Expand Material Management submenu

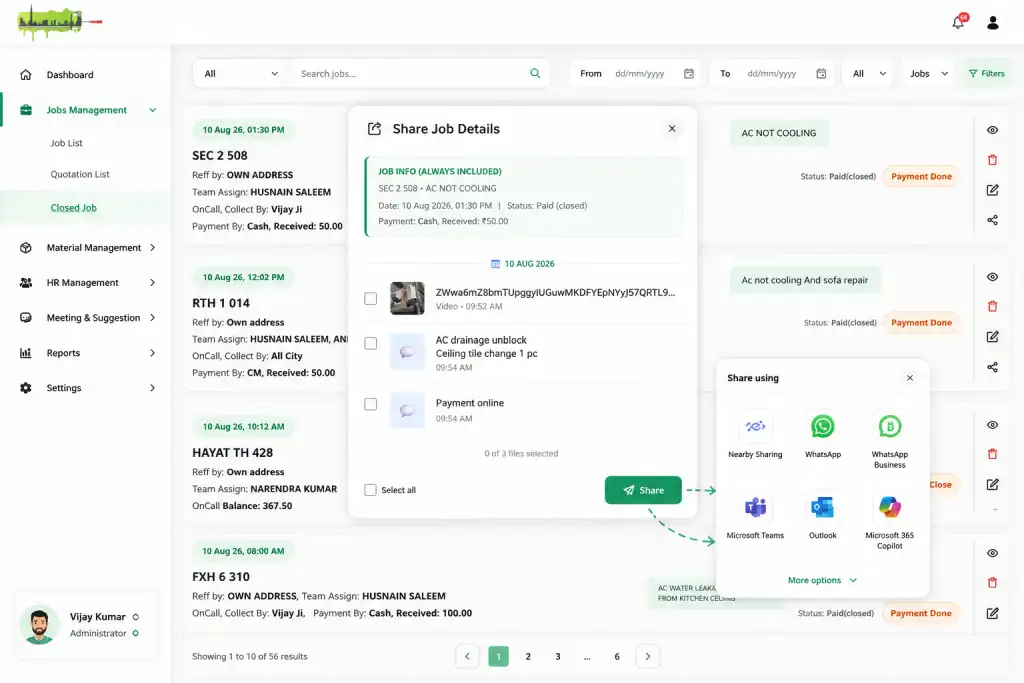pos(152,247)
